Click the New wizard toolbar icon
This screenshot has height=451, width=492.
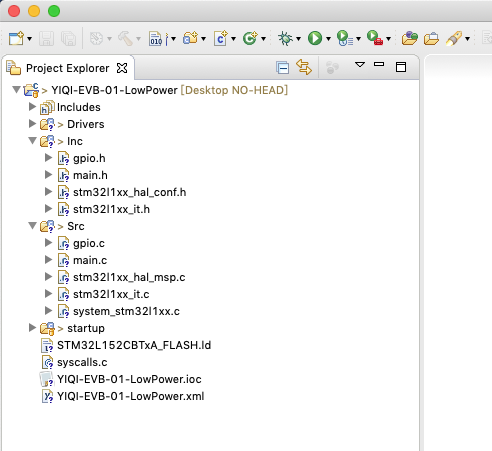16,38
